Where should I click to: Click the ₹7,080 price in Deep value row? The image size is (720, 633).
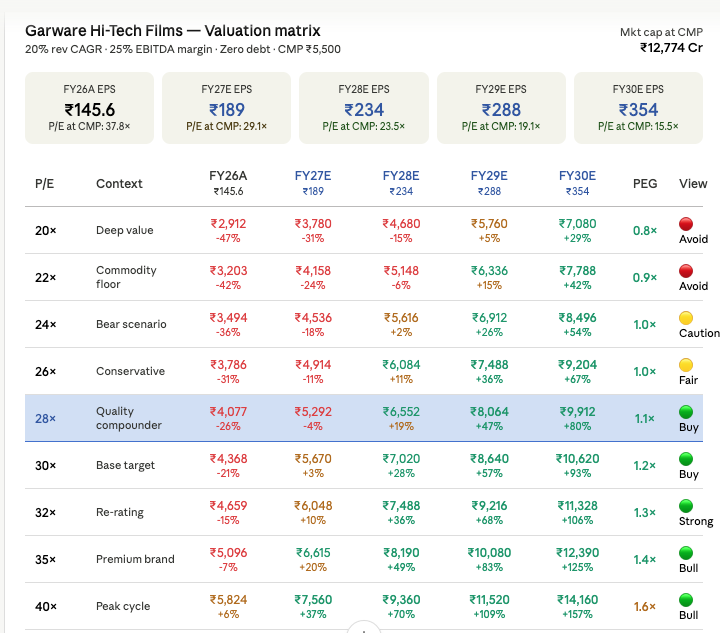point(577,224)
